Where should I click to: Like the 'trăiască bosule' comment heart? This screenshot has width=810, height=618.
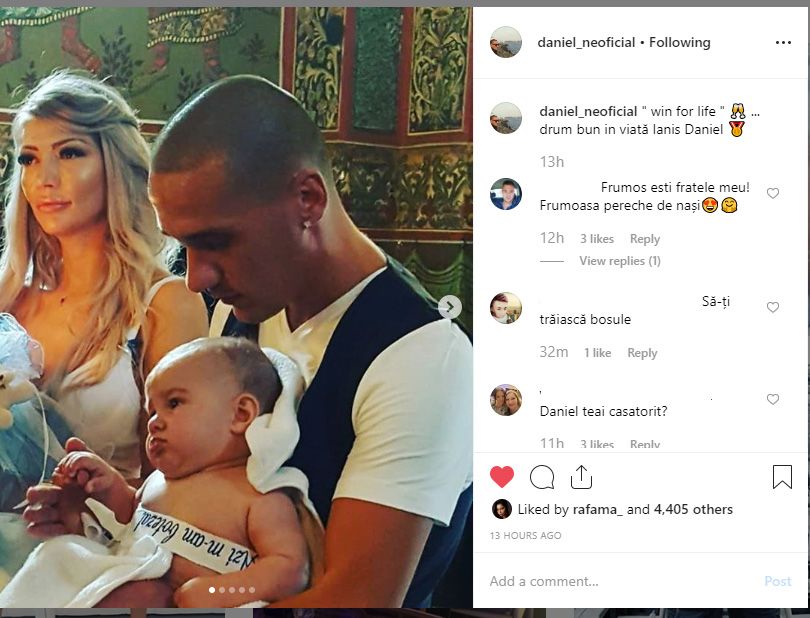pos(773,307)
